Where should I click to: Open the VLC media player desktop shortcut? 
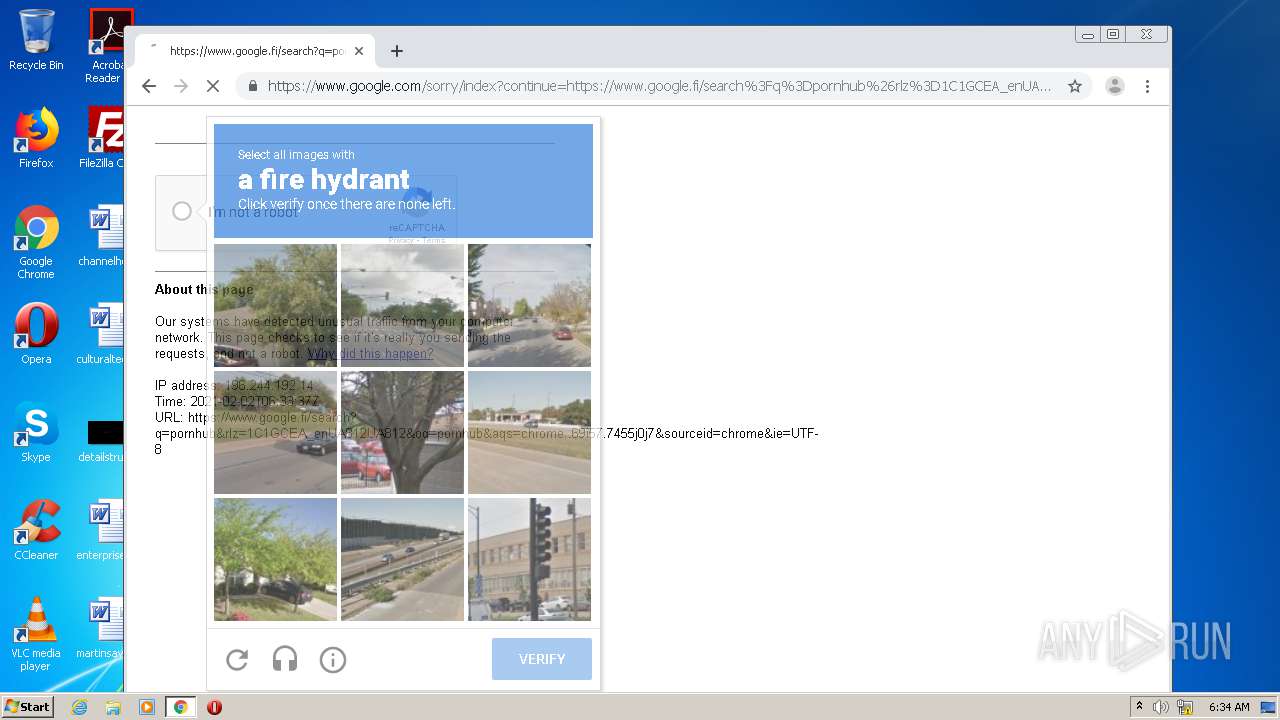tap(36, 634)
